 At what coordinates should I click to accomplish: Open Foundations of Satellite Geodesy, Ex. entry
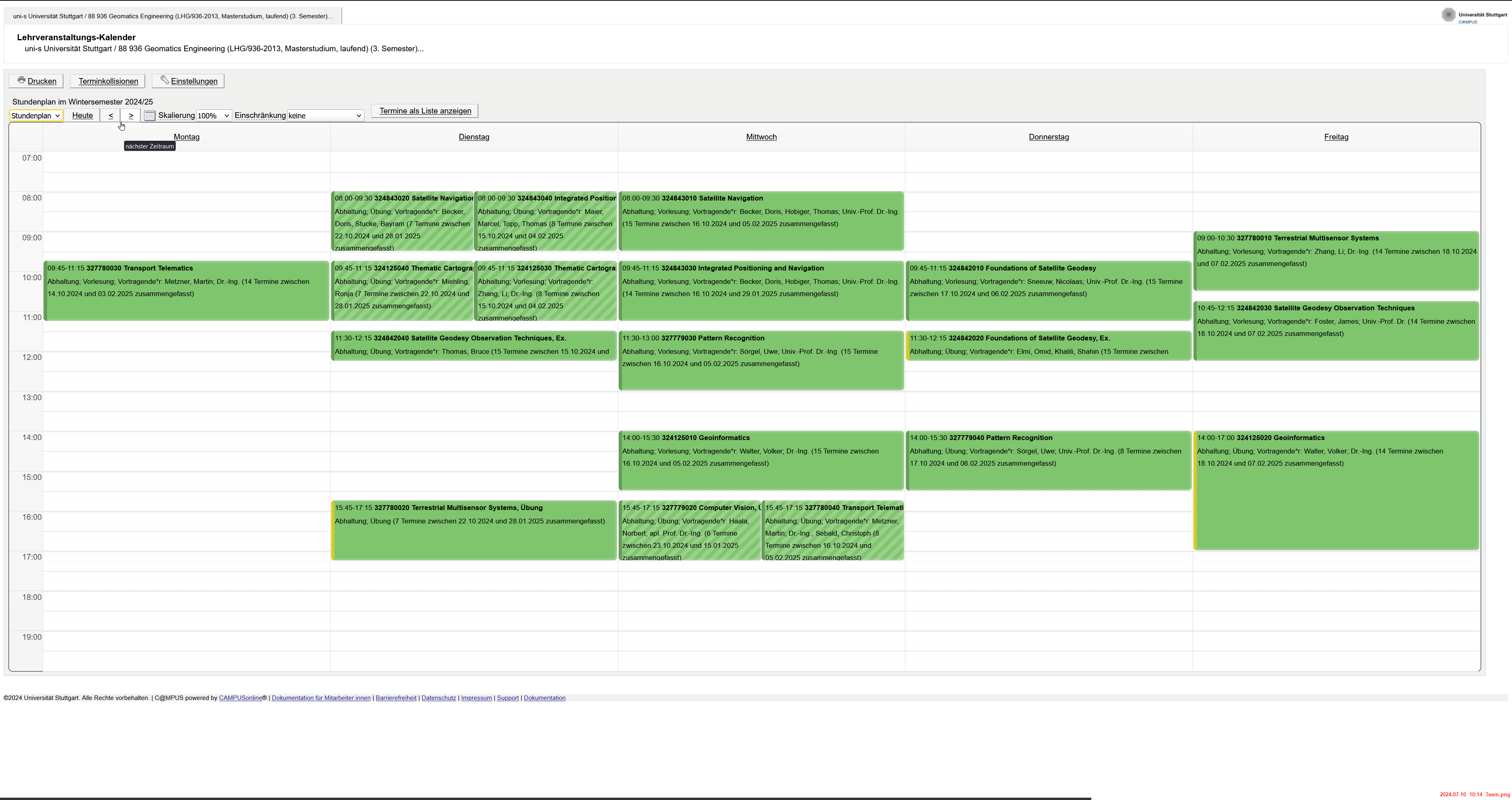pos(1049,346)
